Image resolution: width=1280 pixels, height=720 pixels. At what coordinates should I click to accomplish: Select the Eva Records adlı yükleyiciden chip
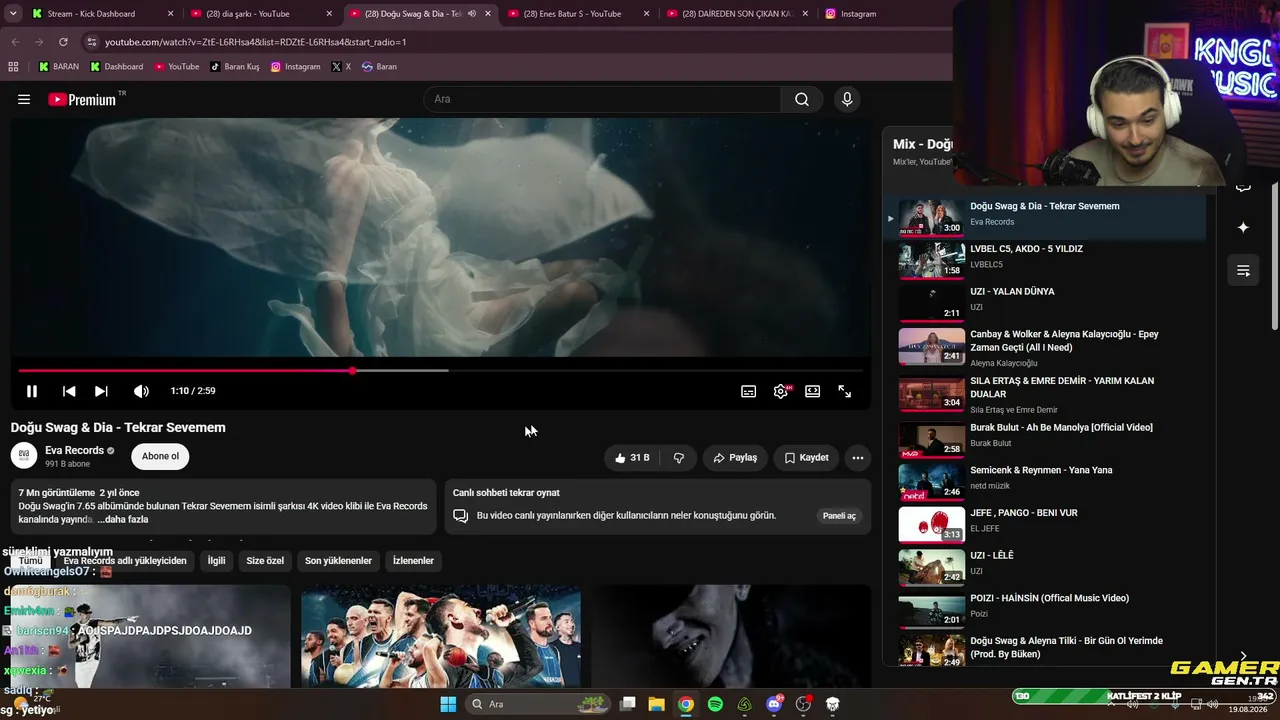point(125,561)
